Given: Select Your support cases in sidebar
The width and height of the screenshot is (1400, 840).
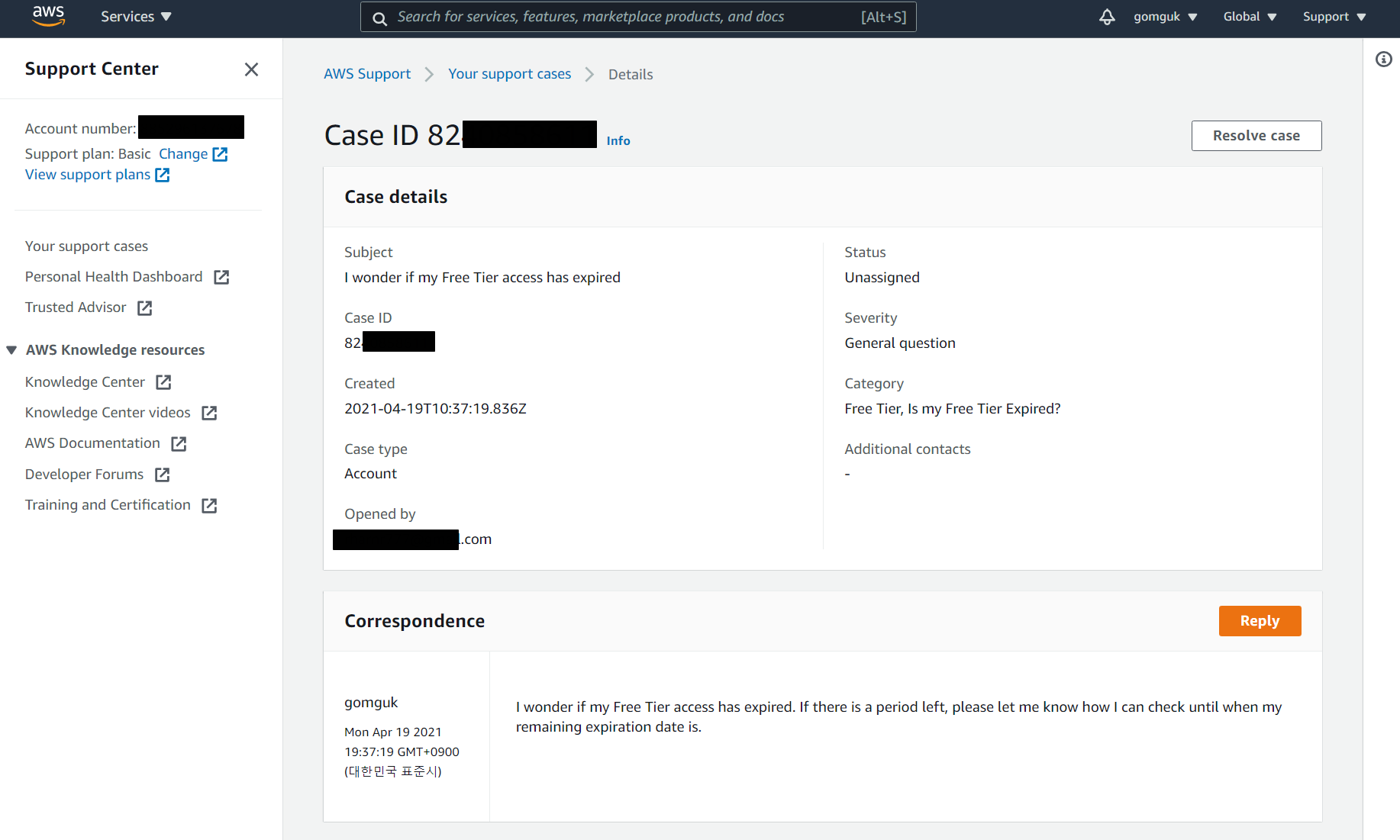Looking at the screenshot, I should tap(86, 246).
